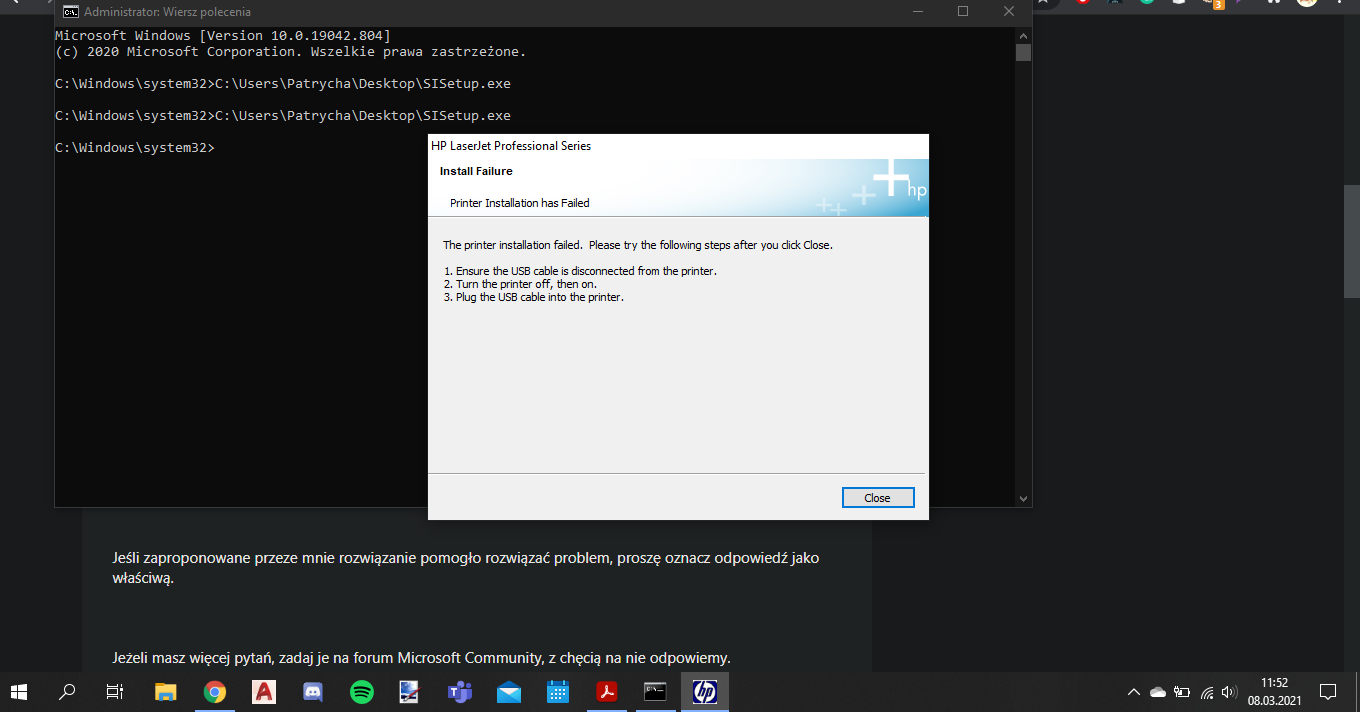Click the browser page vertical scrollbar thumb
1360x712 pixels.
(1352, 241)
